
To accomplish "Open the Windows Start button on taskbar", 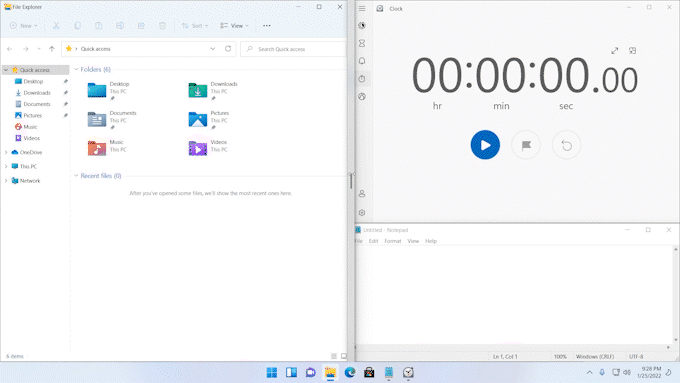I will coord(272,373).
